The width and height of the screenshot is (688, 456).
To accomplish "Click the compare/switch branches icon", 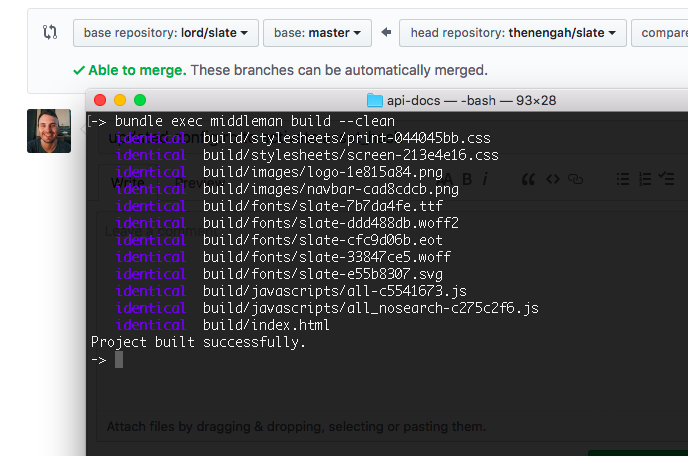I will [50, 32].
